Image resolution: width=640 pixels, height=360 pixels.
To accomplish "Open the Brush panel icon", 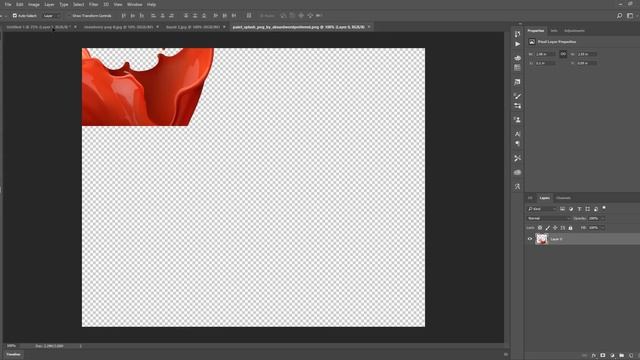I will tap(518, 96).
